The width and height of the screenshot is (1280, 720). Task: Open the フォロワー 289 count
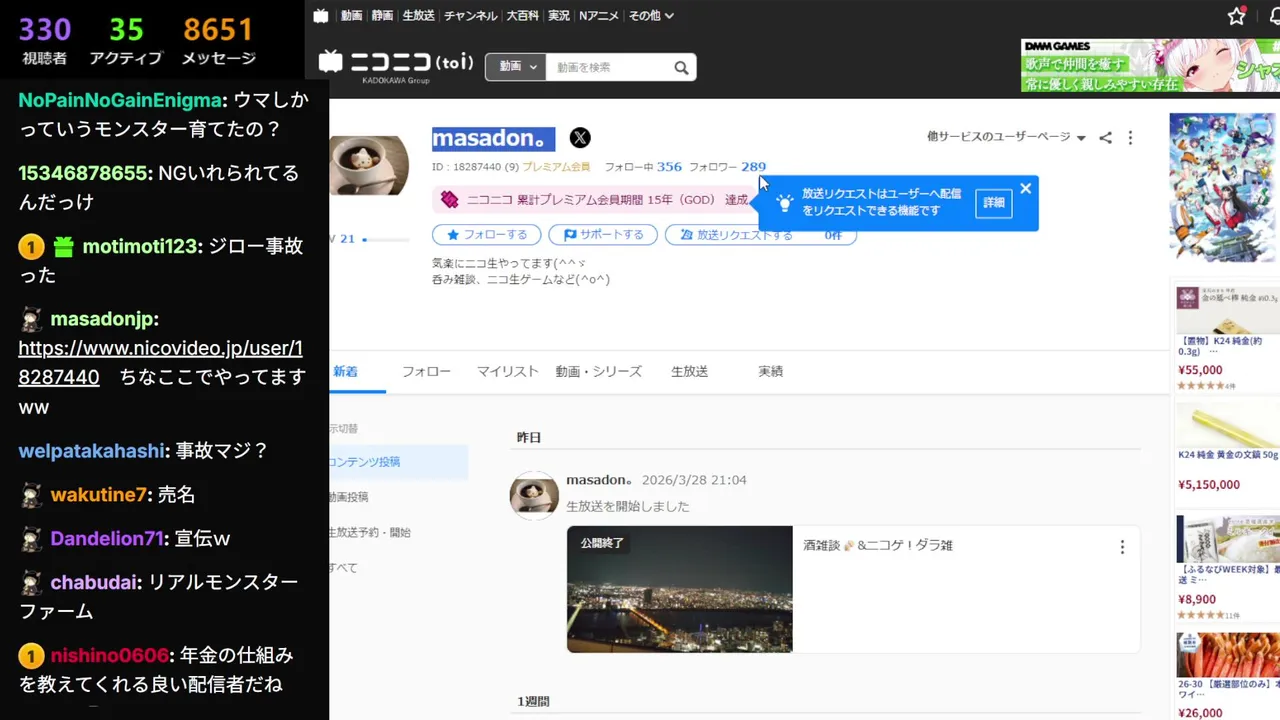click(728, 167)
